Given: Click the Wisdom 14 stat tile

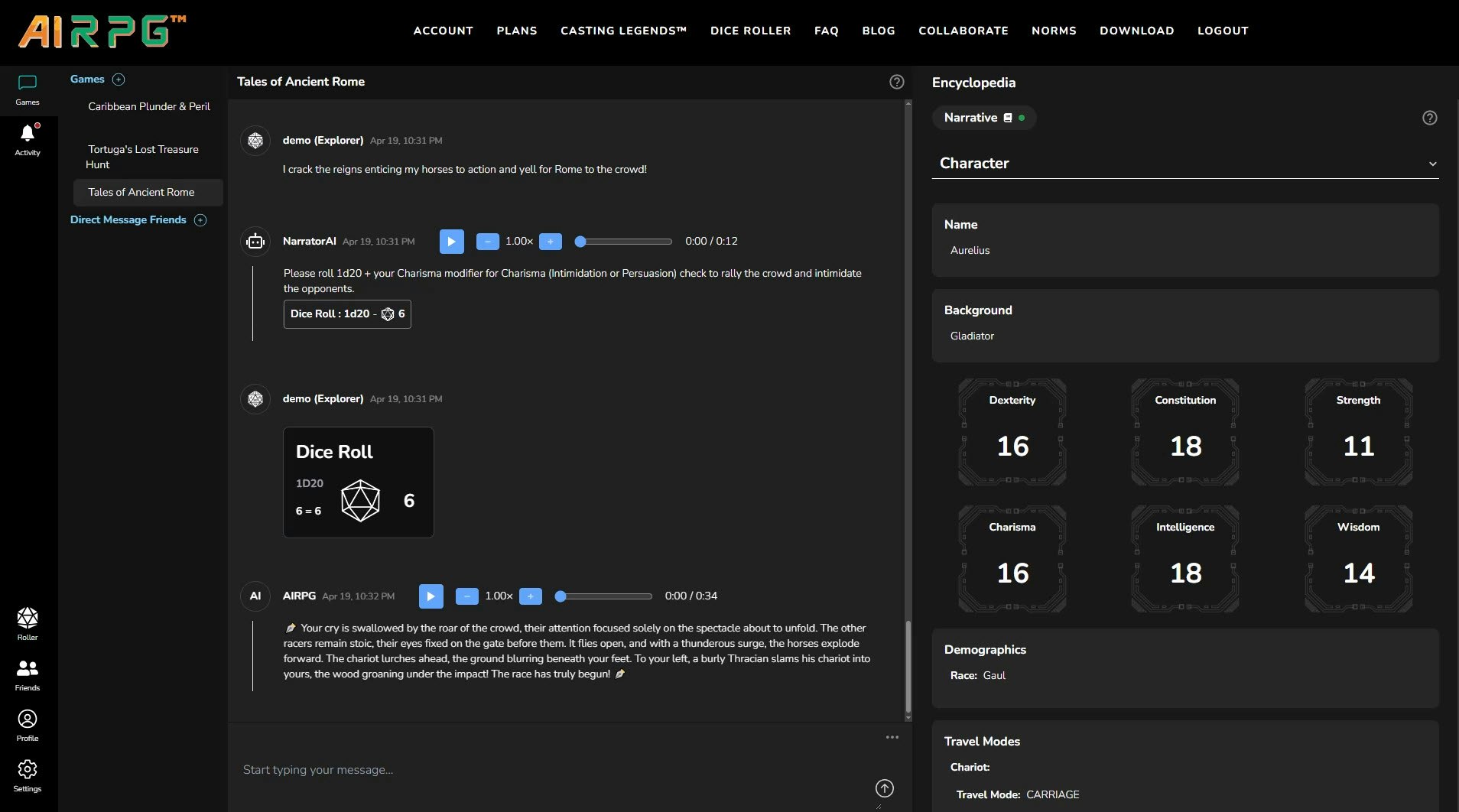Looking at the screenshot, I should tap(1359, 559).
